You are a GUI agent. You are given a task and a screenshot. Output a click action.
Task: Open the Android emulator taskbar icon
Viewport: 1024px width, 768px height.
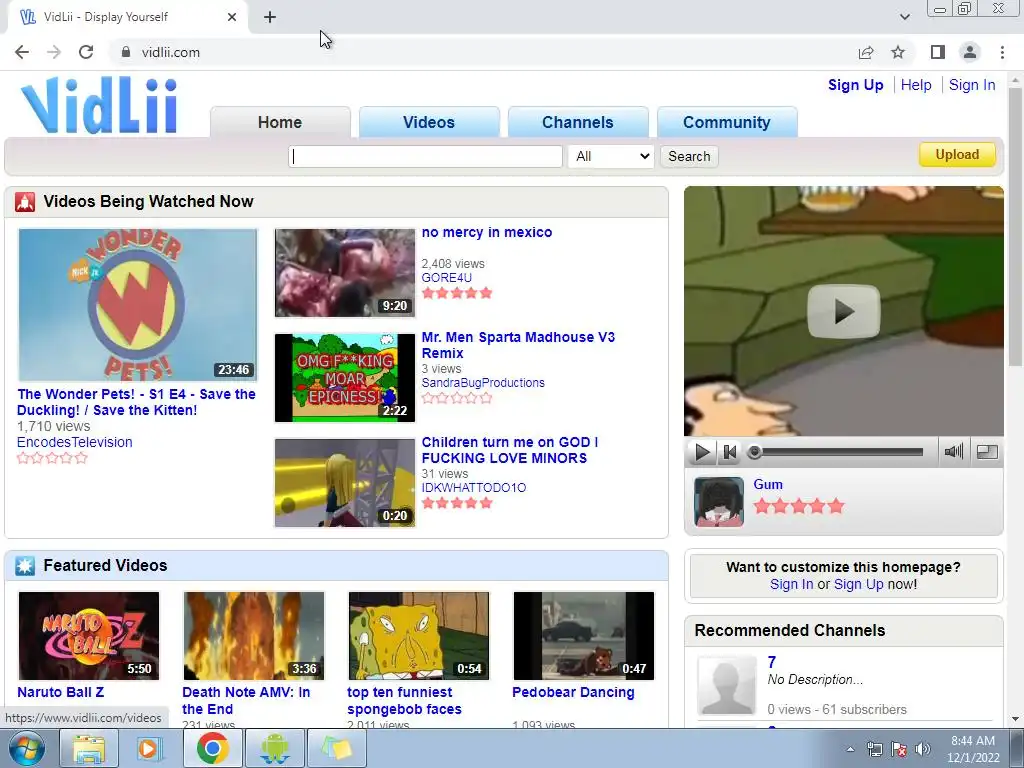pyautogui.click(x=274, y=748)
